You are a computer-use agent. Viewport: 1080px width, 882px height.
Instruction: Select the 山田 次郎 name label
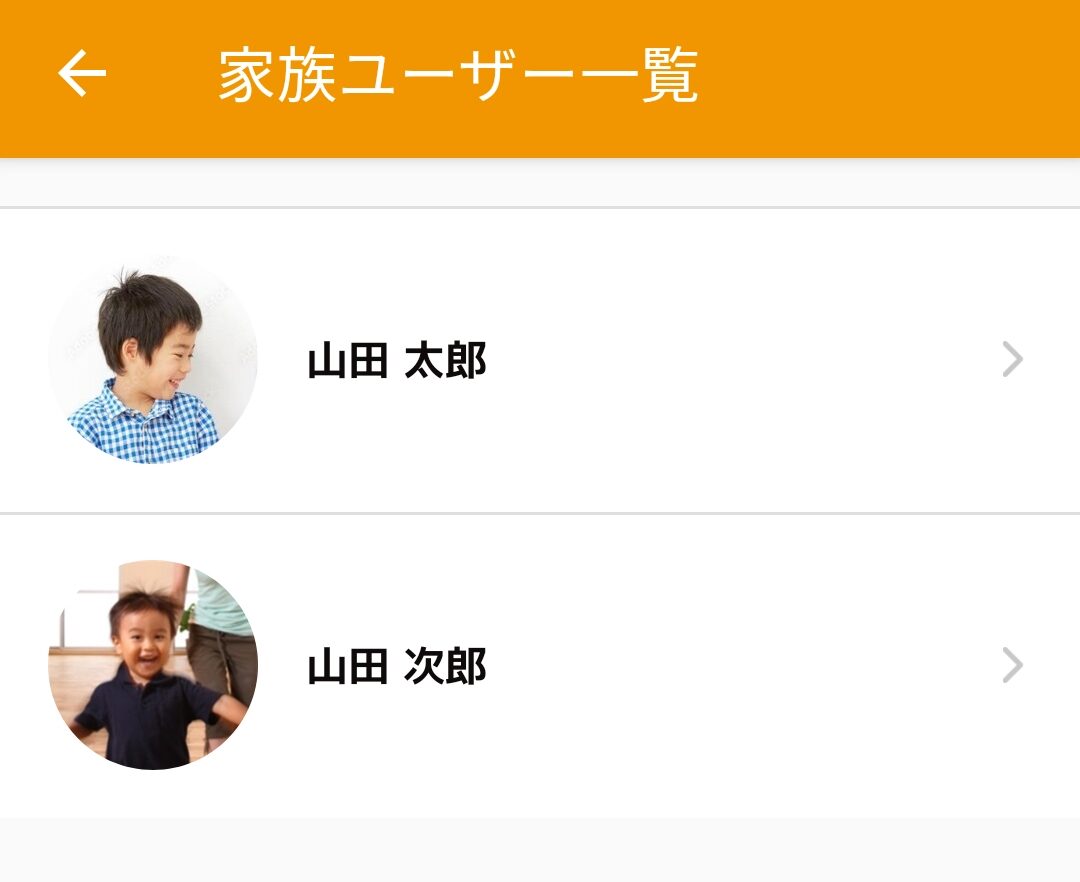click(x=397, y=667)
